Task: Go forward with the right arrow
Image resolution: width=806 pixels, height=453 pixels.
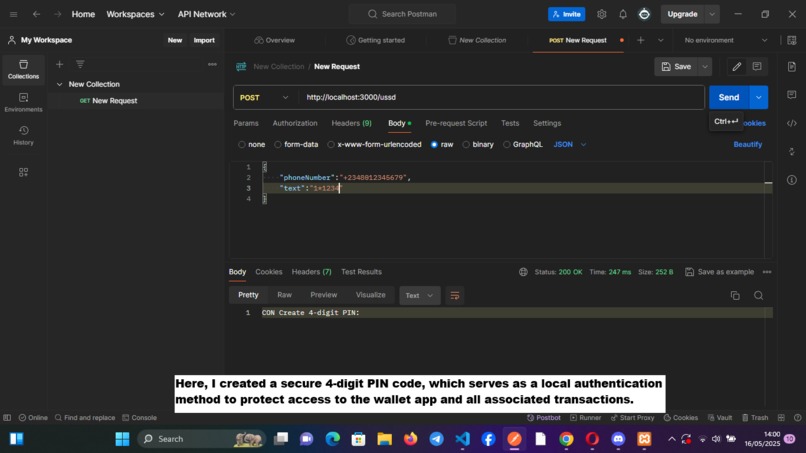Action: (58, 14)
